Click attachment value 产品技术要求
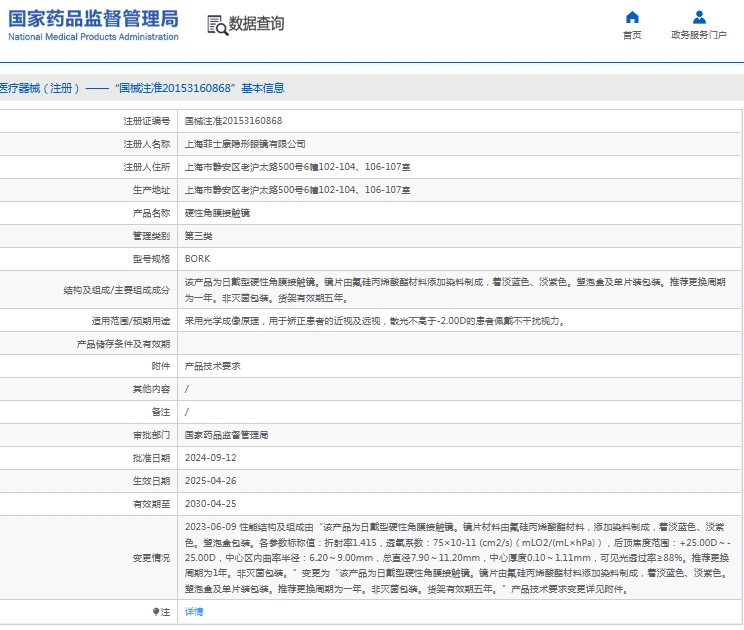The width and height of the screenshot is (744, 630). pos(213,366)
